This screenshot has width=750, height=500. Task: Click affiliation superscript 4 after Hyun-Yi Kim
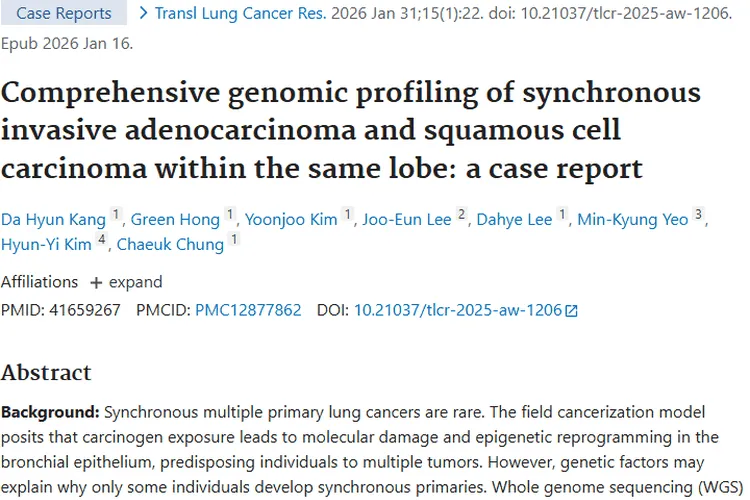(x=101, y=239)
